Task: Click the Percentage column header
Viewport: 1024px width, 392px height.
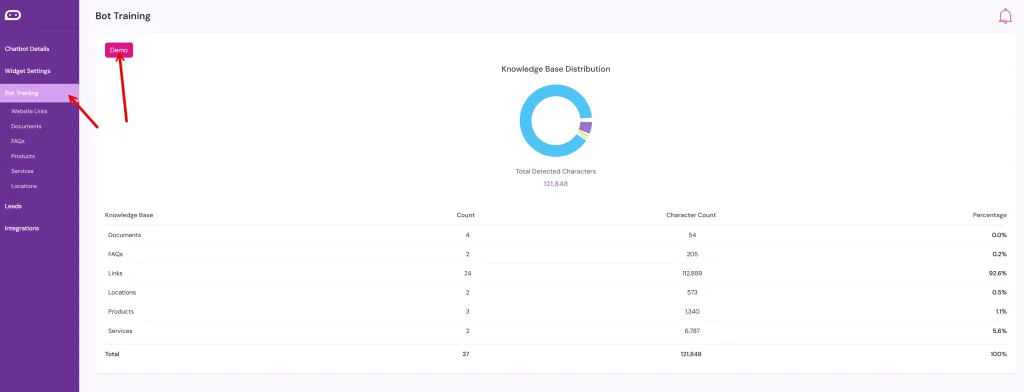Action: tap(990, 215)
